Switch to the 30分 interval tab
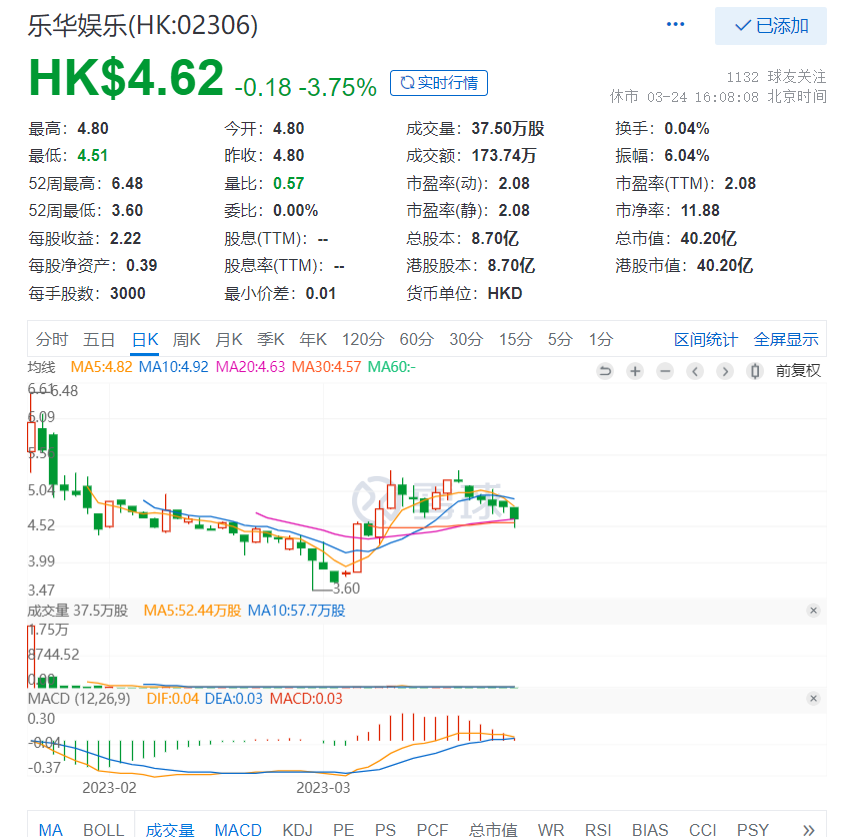 [466, 340]
